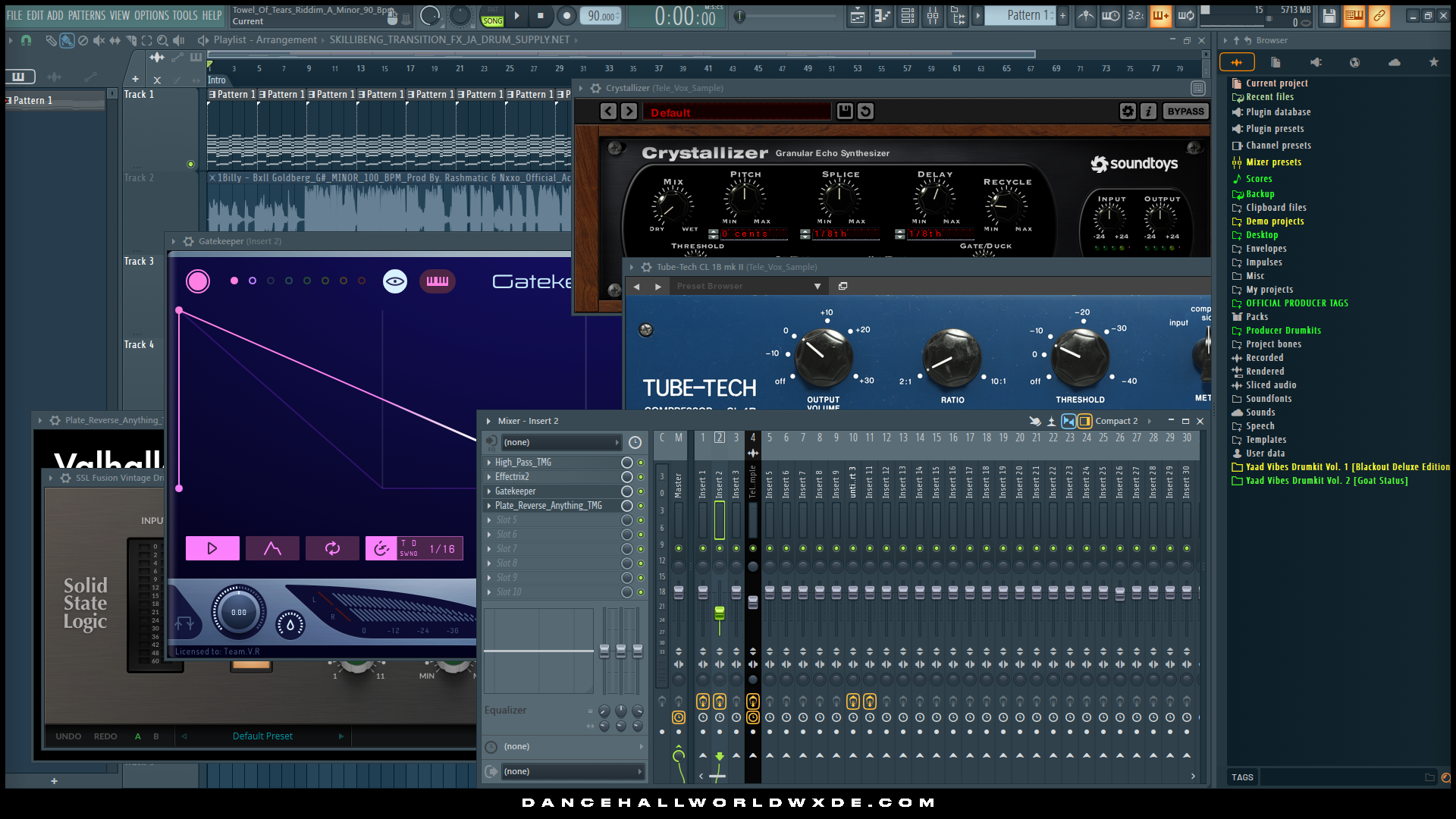
Task: Open the Tube-Tech Preset Browser dropdown
Action: tap(817, 287)
